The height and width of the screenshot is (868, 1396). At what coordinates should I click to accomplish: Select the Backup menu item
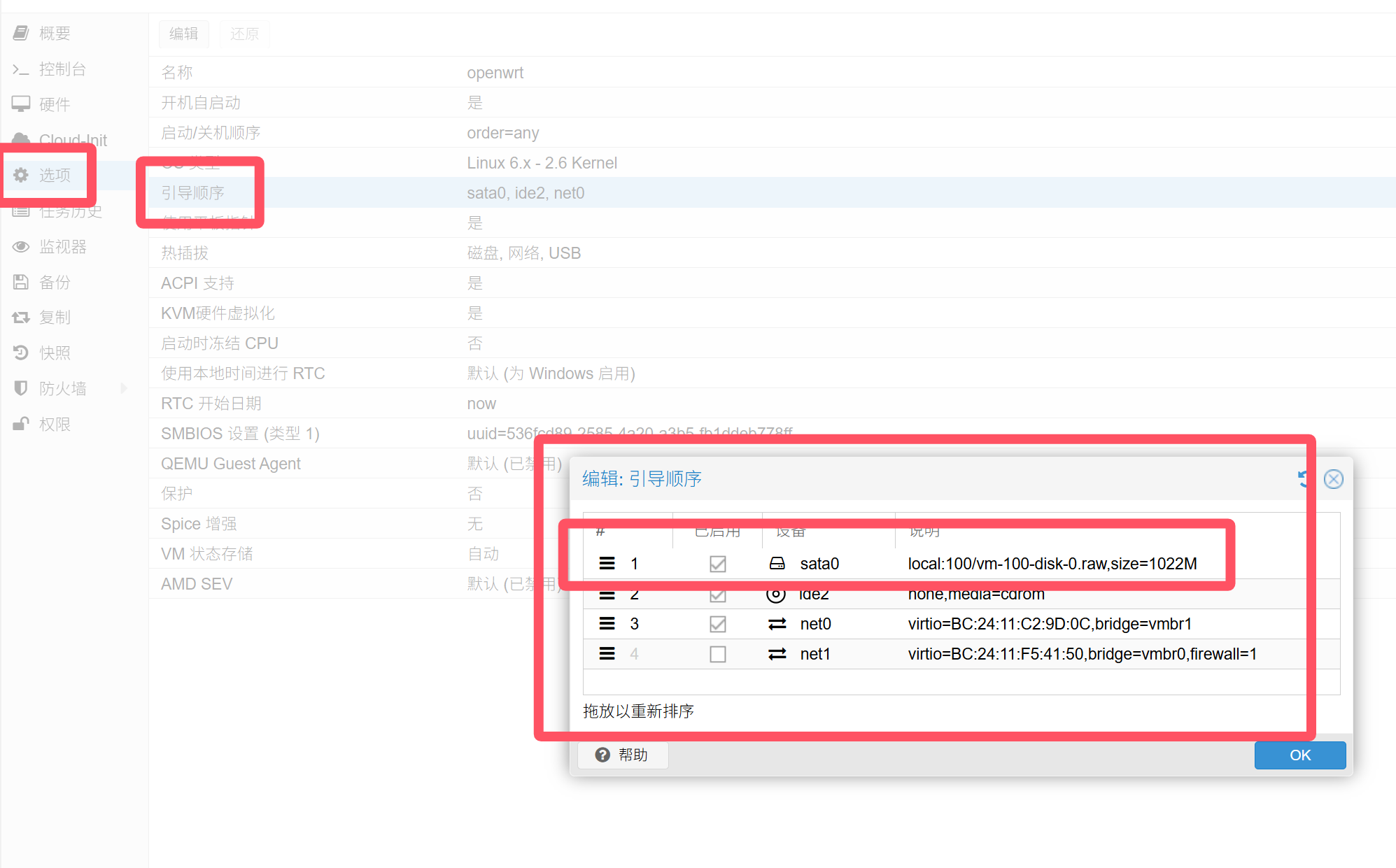coord(55,283)
